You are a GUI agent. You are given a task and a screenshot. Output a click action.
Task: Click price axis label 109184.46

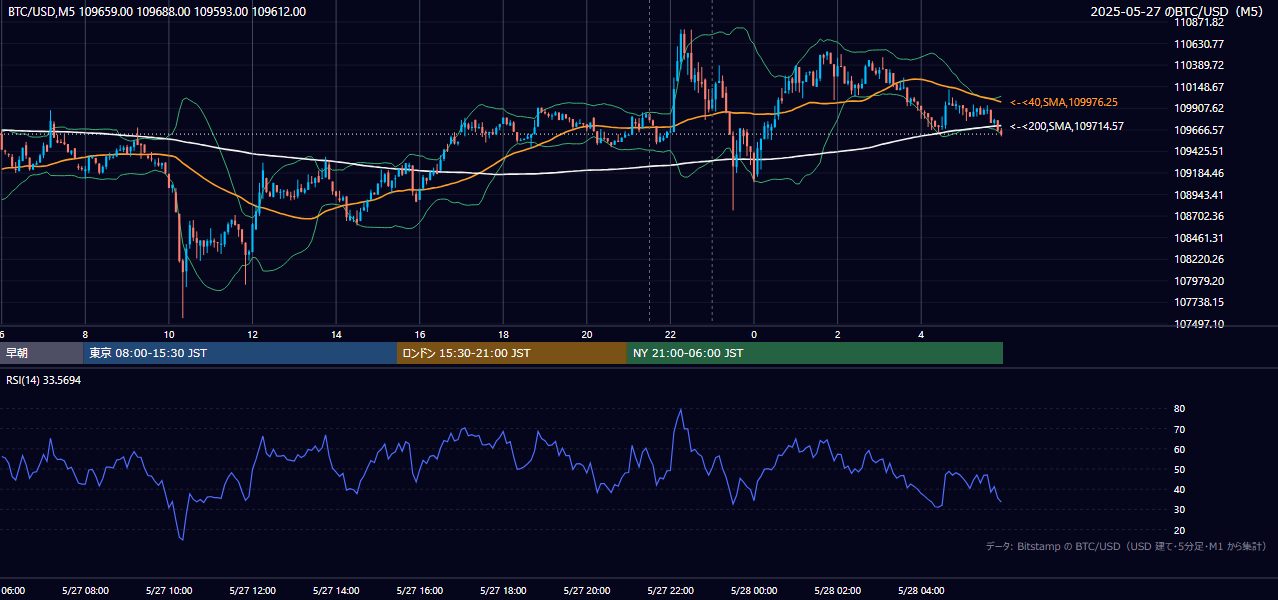[x=1200, y=173]
